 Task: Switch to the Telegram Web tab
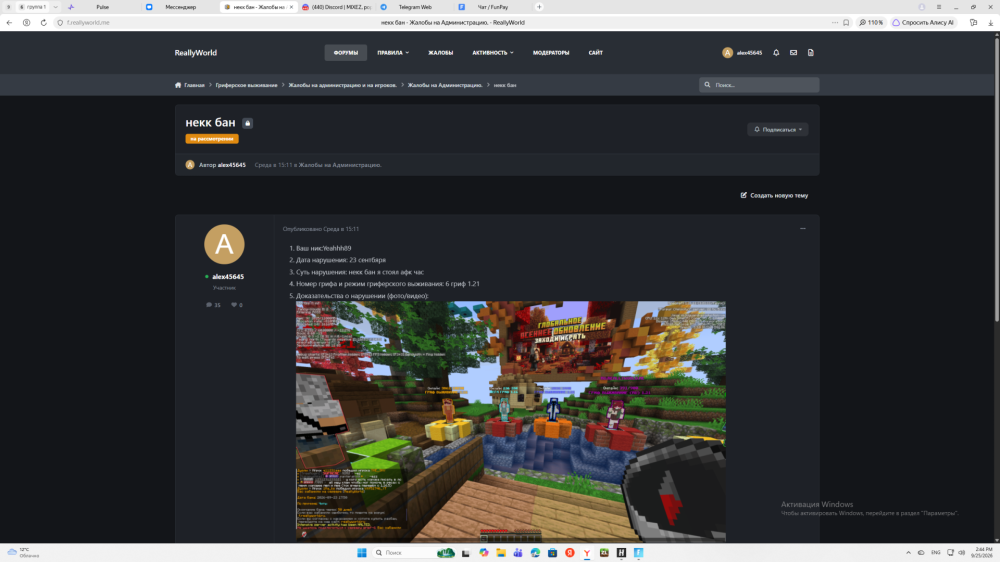[415, 7]
